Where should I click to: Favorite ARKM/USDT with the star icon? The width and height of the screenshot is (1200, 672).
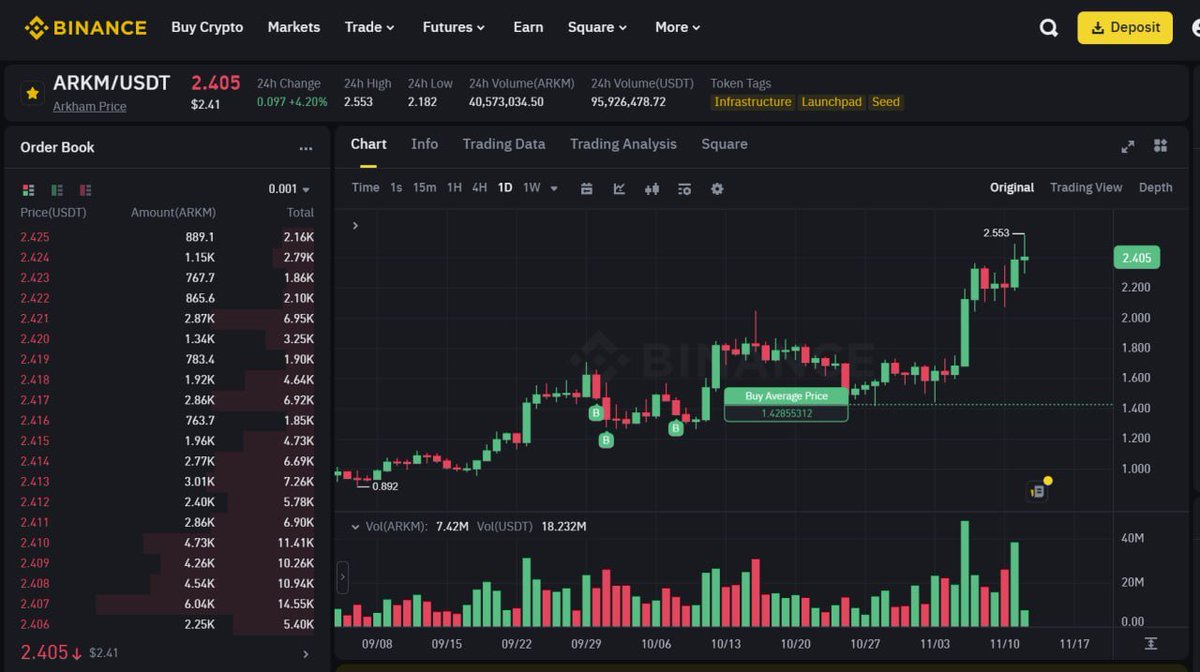click(32, 93)
